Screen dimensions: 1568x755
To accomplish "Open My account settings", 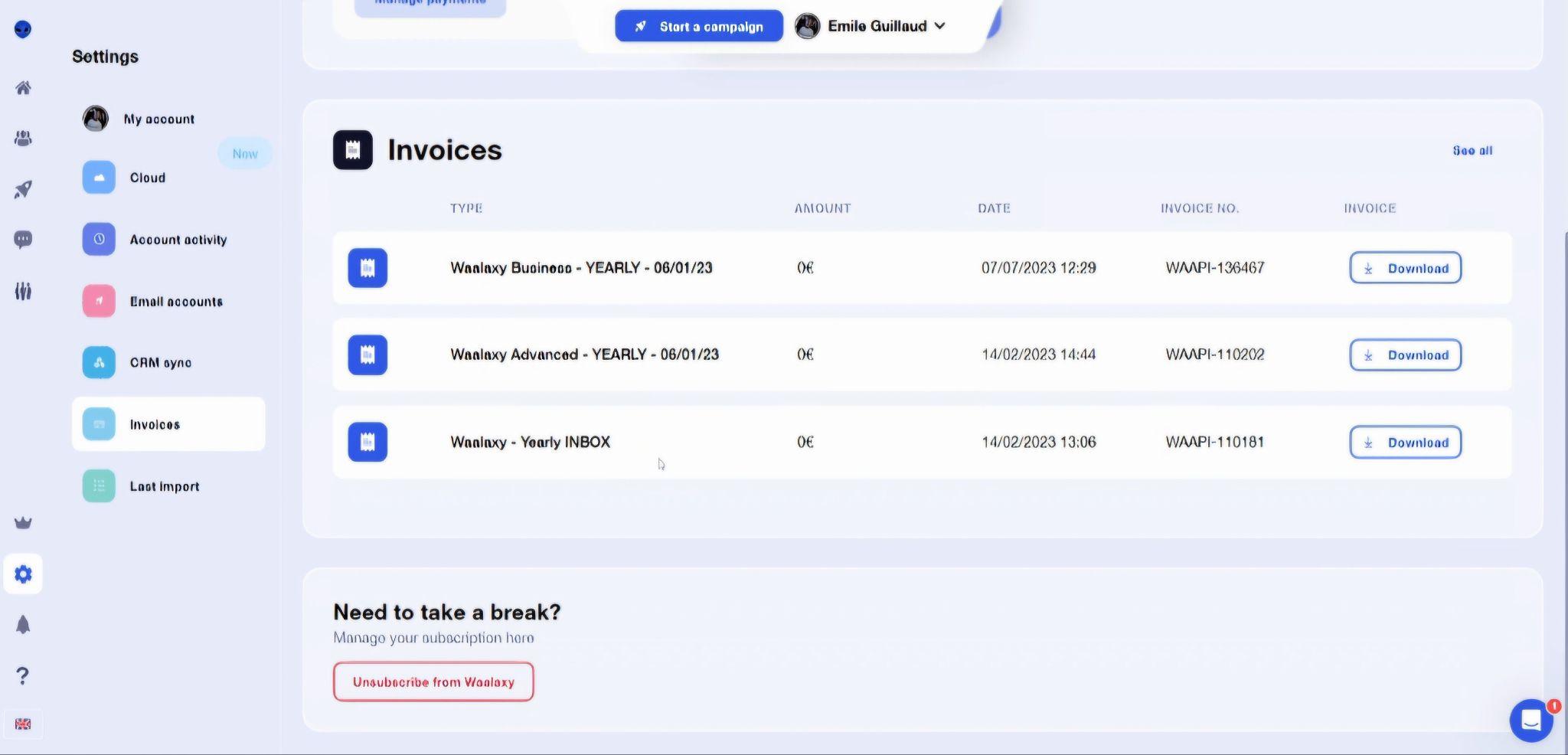I will [159, 119].
